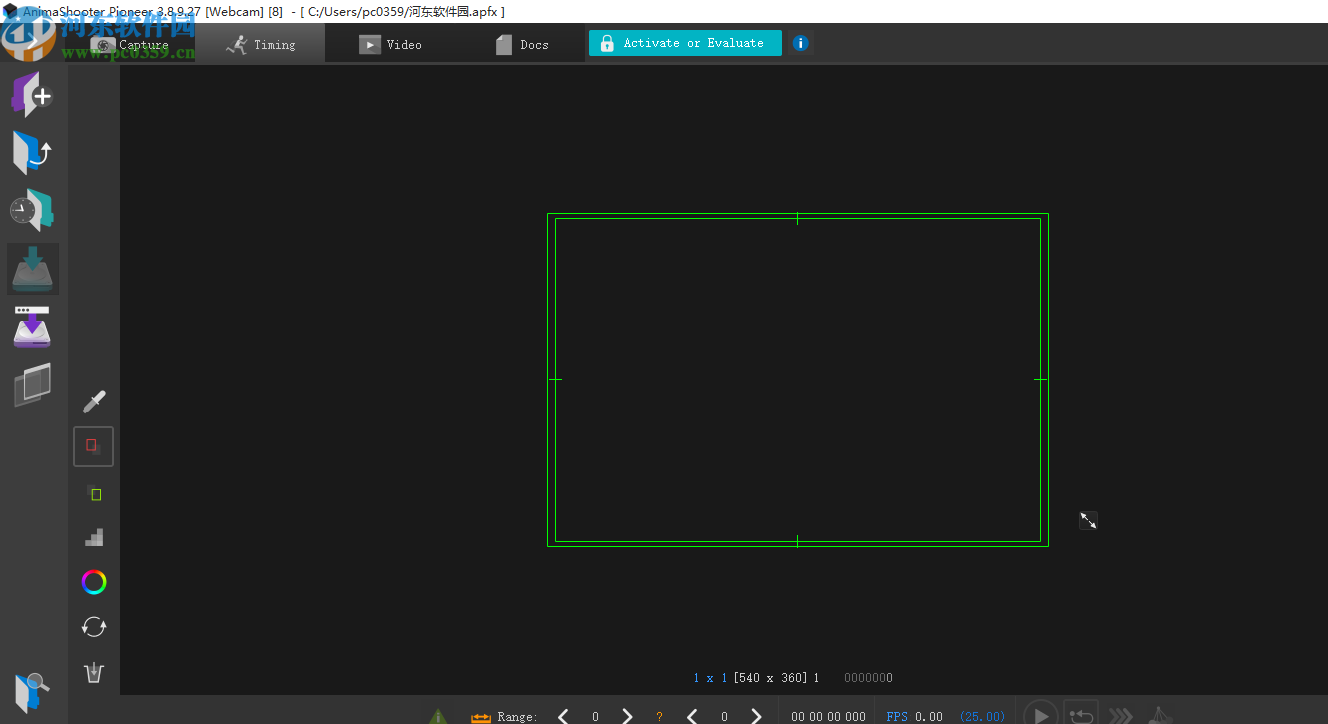Click the gray staircase steps icon
1328x724 pixels.
(94, 537)
